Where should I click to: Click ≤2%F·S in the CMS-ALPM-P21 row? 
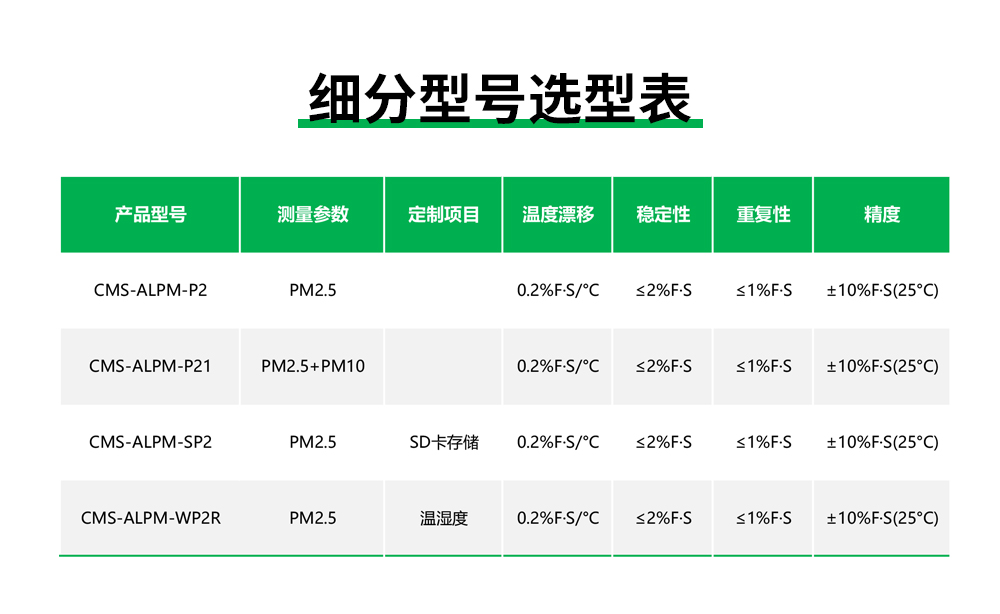663,366
